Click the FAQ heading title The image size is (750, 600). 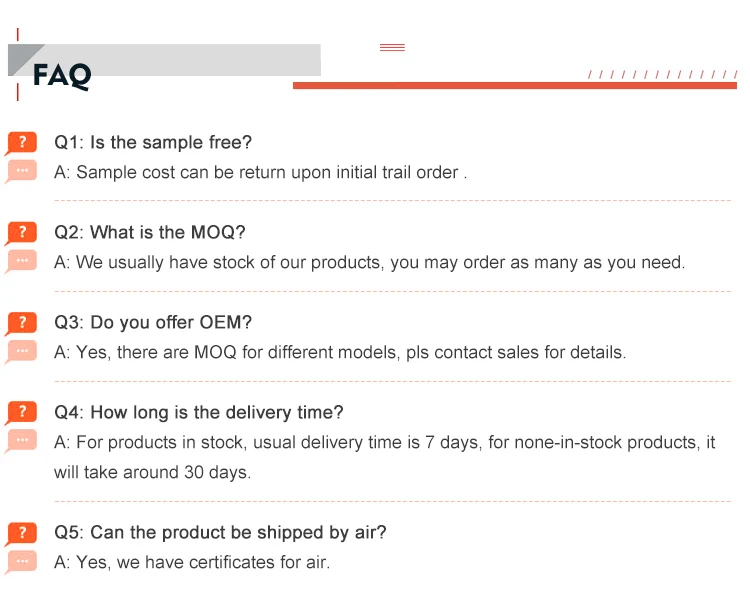pyautogui.click(x=62, y=75)
